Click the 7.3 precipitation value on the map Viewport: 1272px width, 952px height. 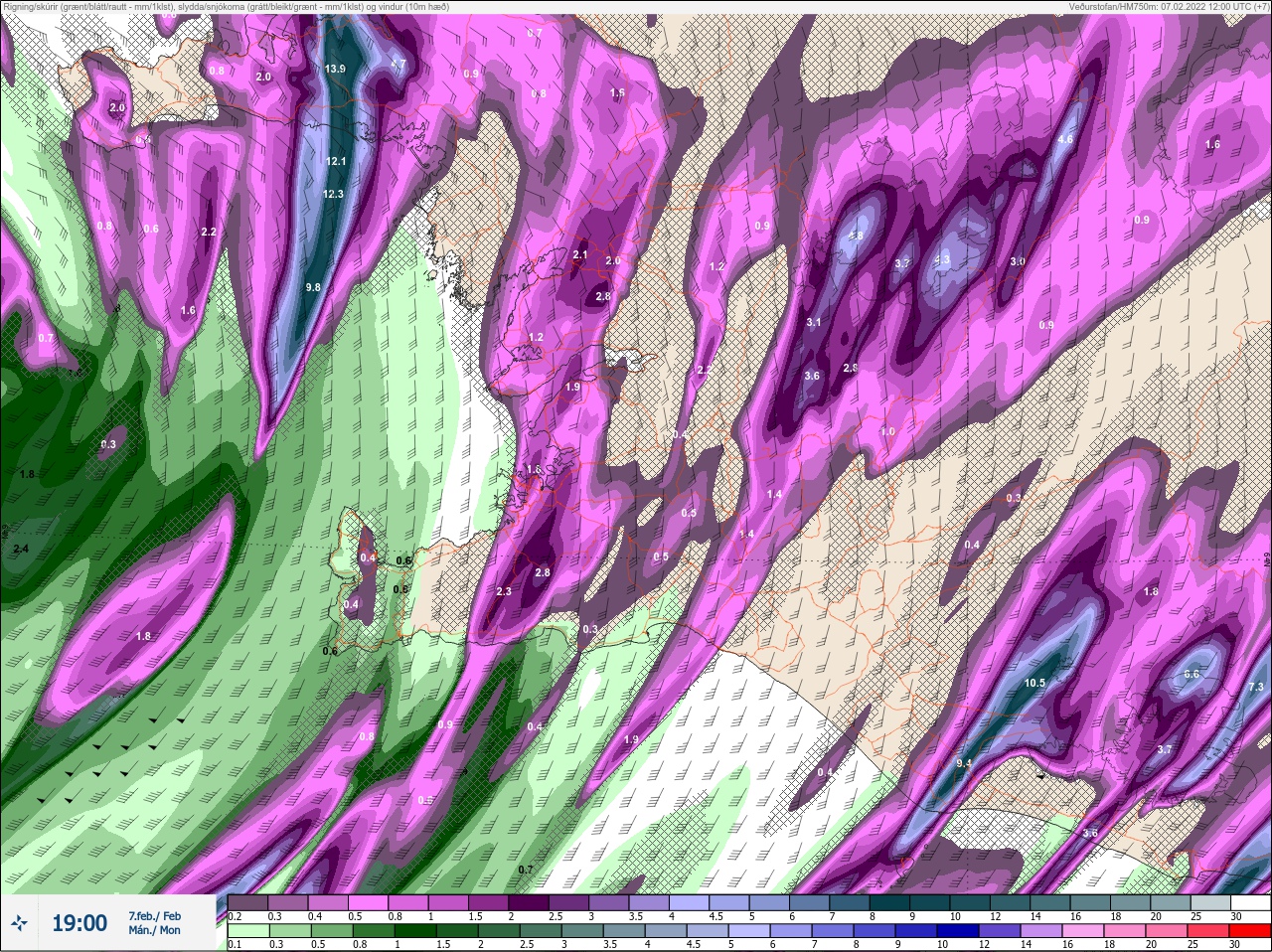click(x=1255, y=687)
